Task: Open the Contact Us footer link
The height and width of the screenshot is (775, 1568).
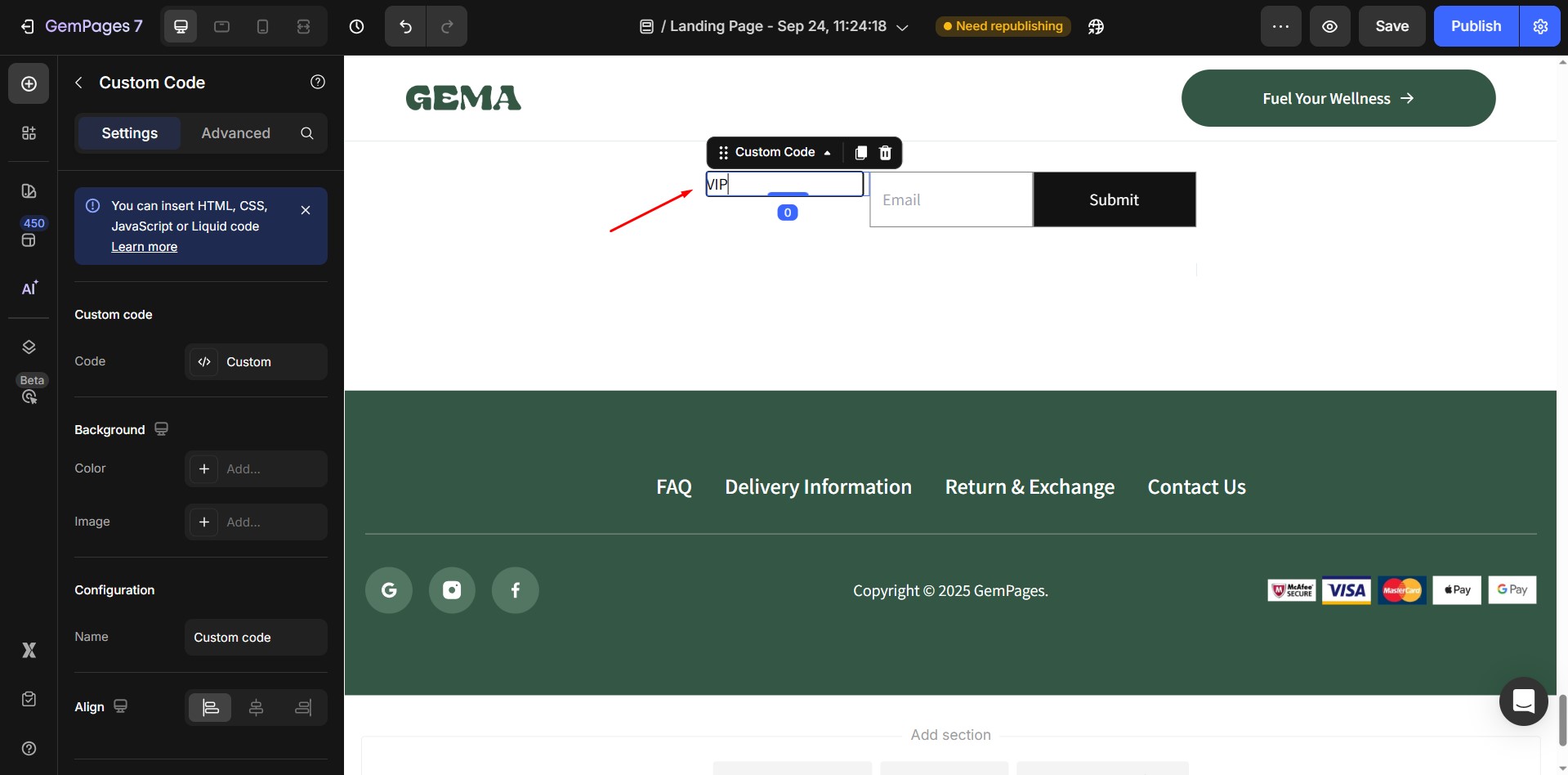Action: [1196, 487]
